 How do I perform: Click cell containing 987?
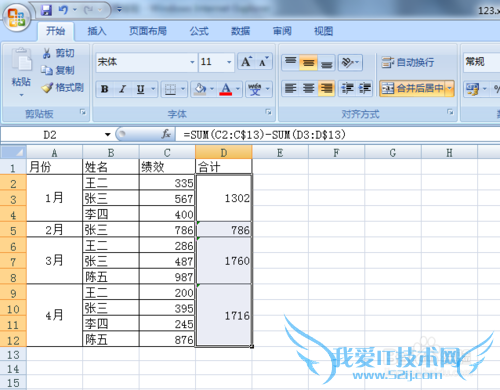pos(167,277)
